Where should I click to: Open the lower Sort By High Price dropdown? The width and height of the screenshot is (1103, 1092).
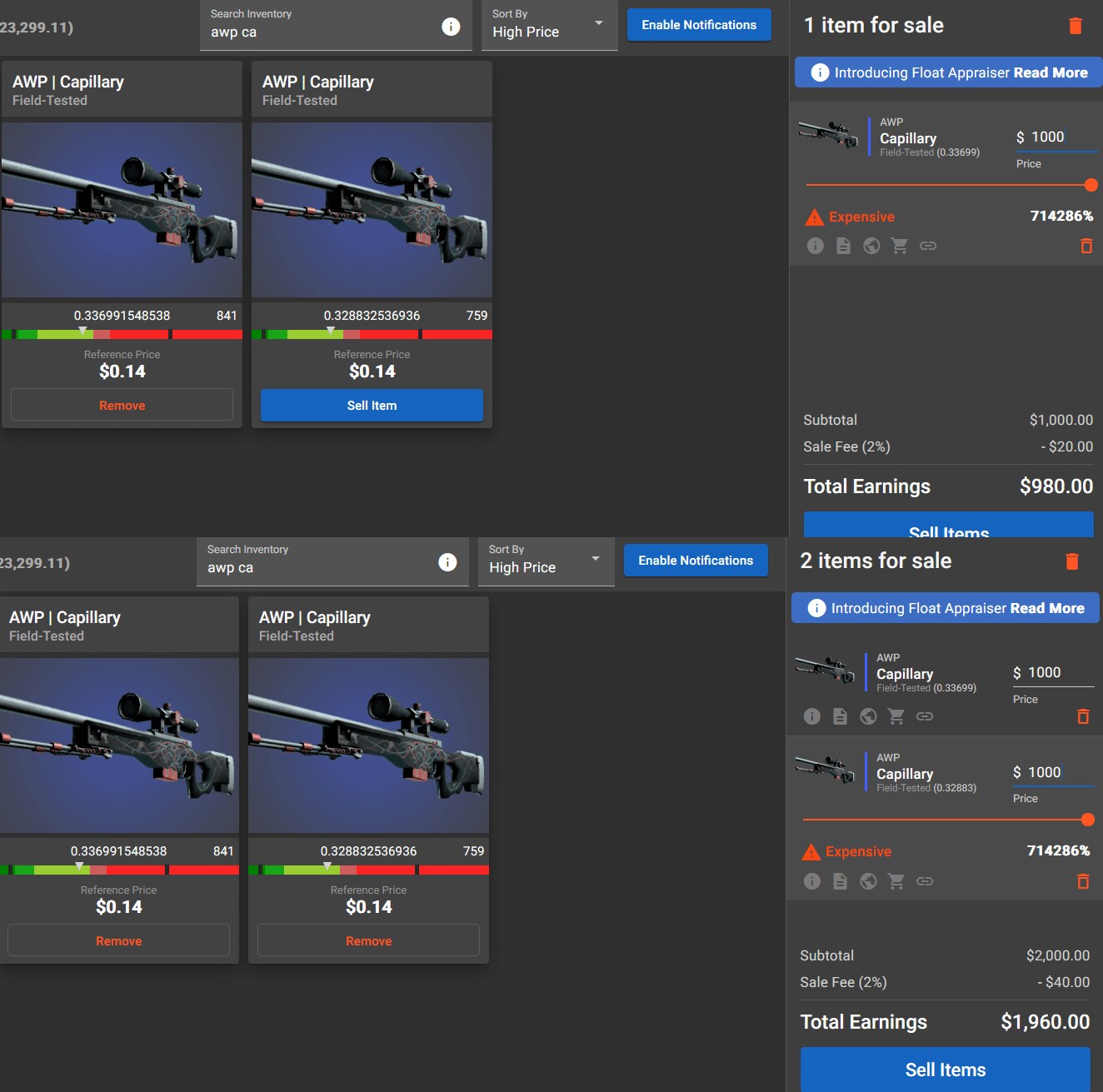click(547, 561)
